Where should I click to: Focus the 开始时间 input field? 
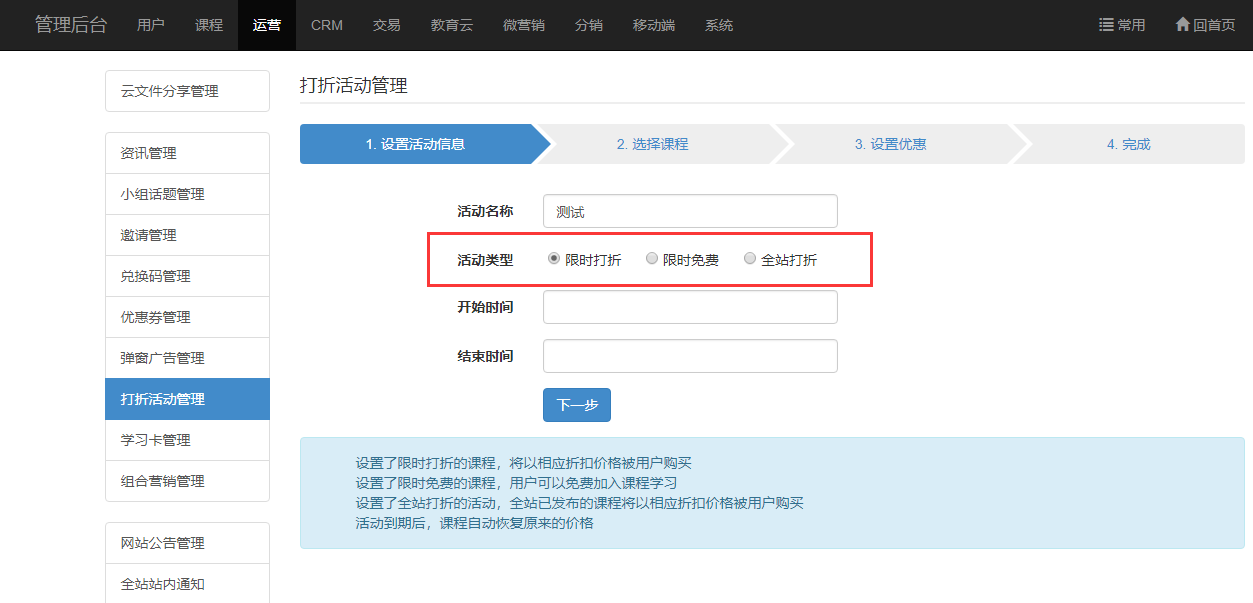(690, 307)
